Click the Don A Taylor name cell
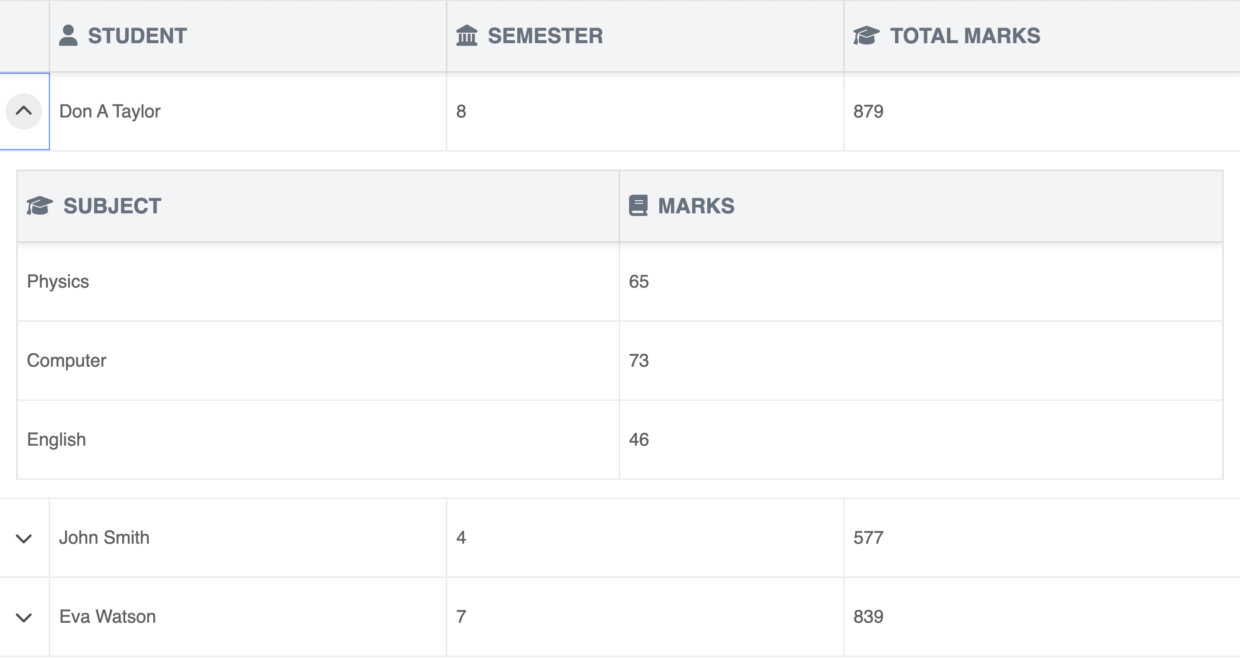Image resolution: width=1240 pixels, height=659 pixels. pyautogui.click(x=110, y=111)
